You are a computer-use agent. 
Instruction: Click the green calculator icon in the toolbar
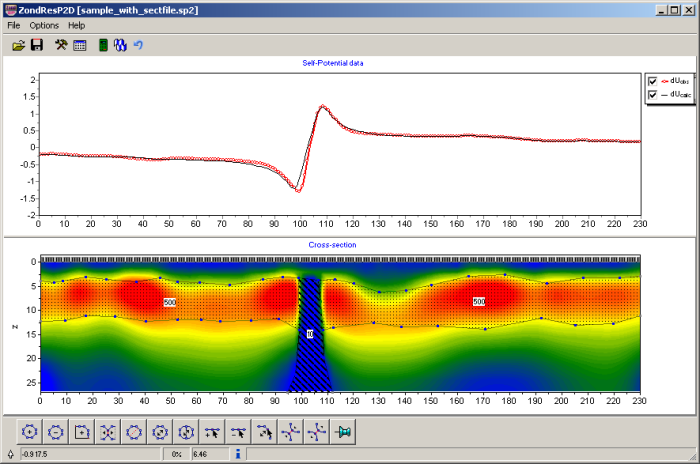click(102, 45)
